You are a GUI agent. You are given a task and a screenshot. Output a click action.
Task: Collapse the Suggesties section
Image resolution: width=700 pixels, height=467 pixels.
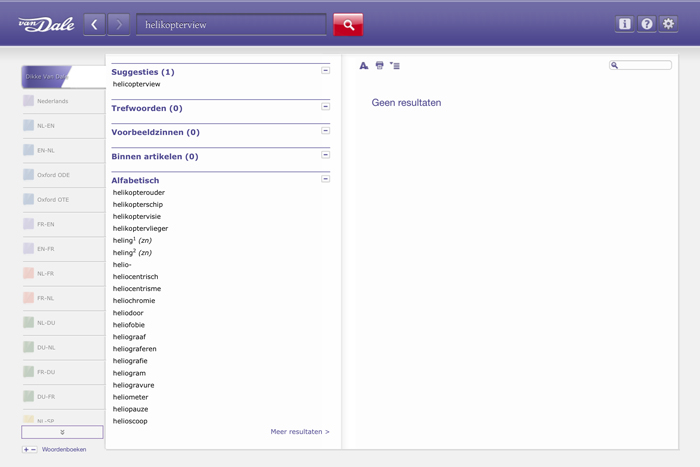click(325, 71)
